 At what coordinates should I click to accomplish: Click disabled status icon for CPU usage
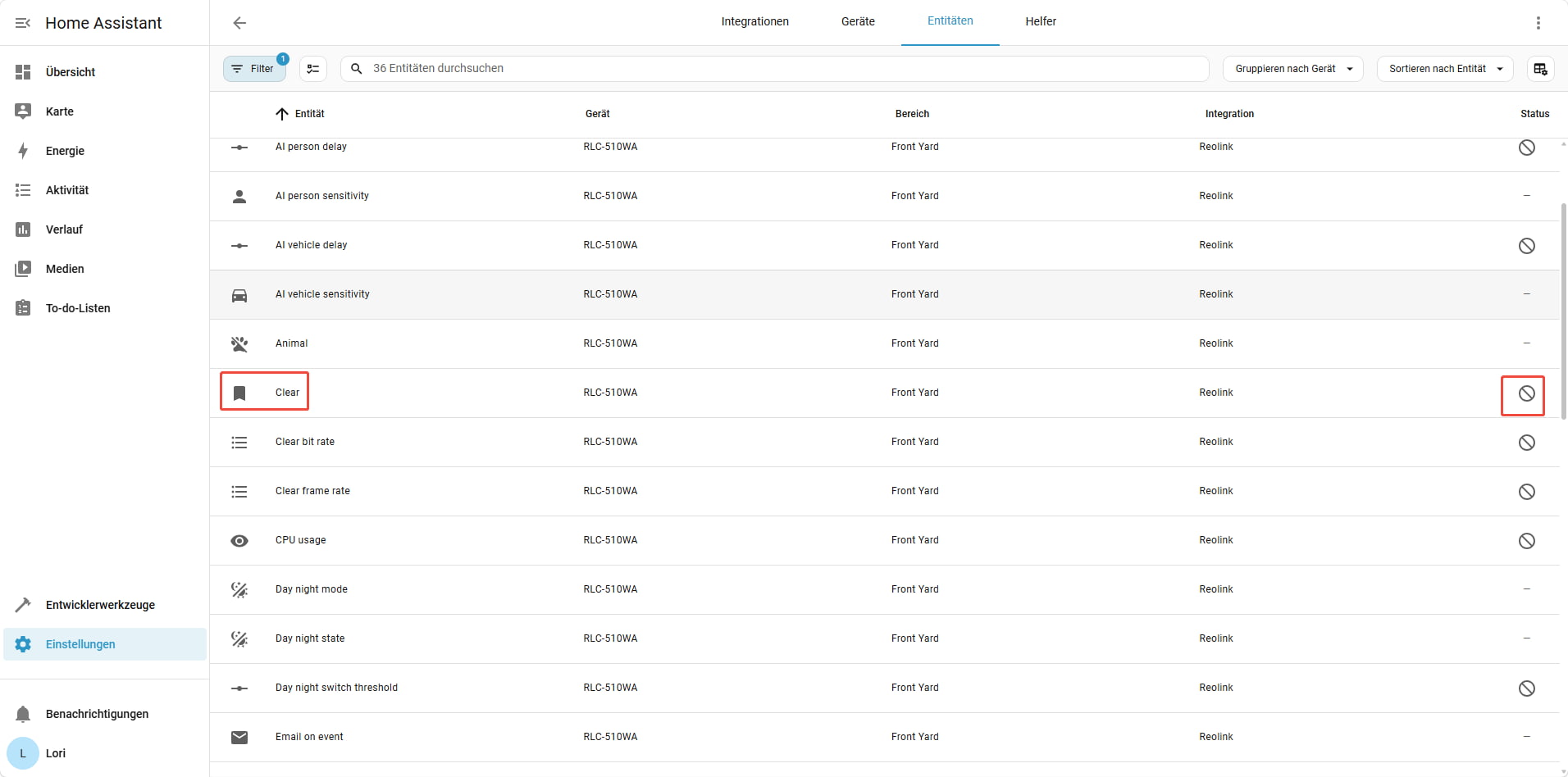[x=1526, y=541]
